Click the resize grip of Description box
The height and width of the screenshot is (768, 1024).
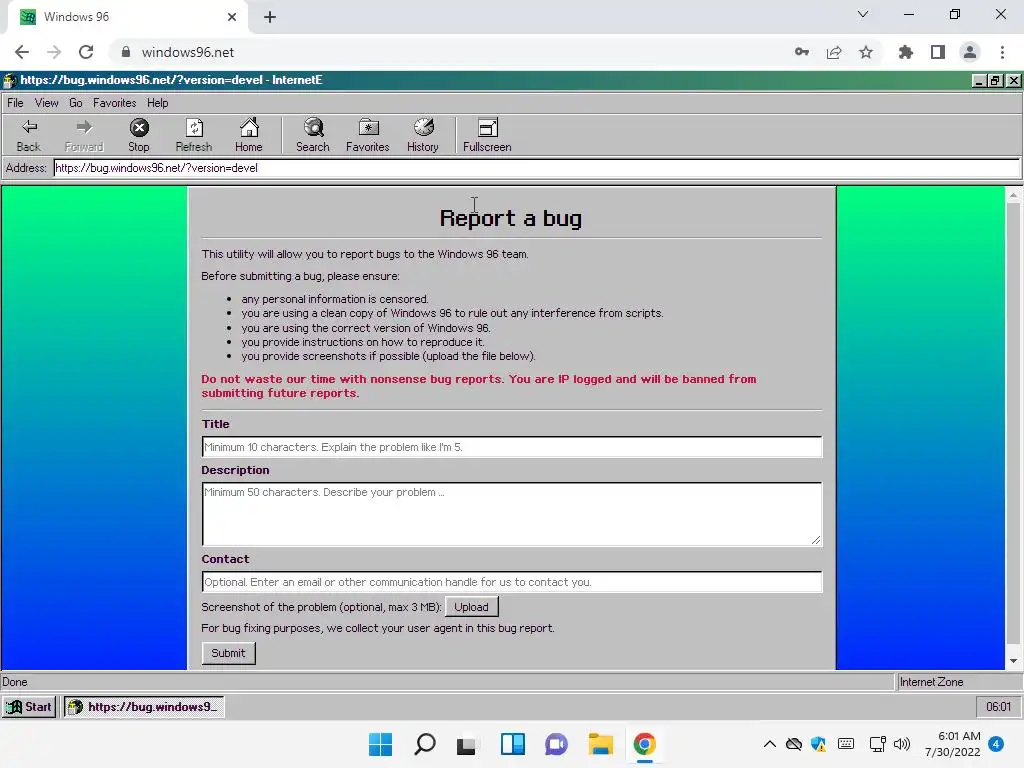click(816, 540)
